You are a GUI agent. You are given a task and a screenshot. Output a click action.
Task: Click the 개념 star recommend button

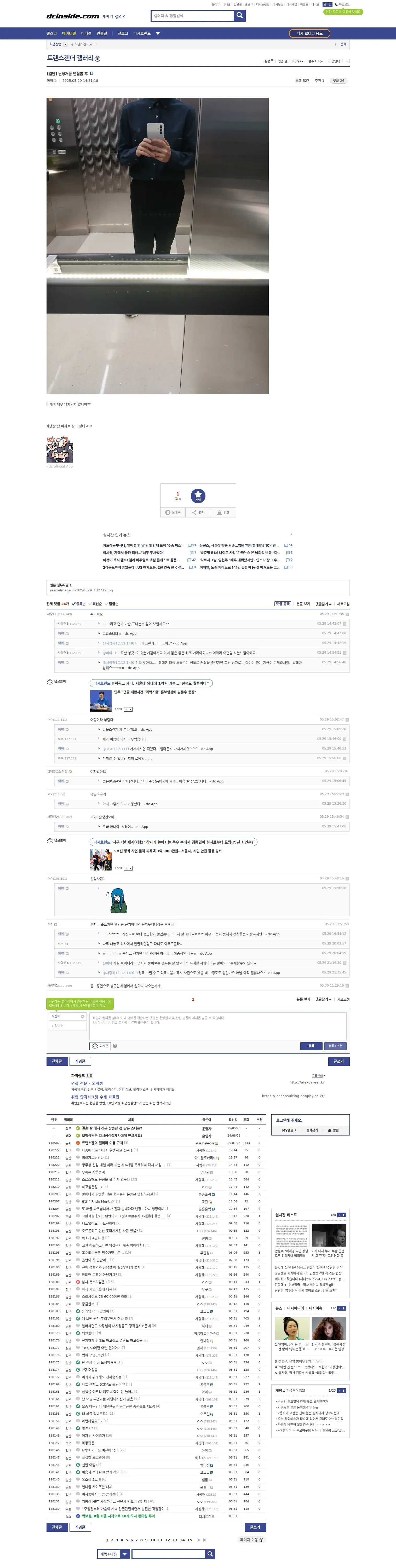198,495
